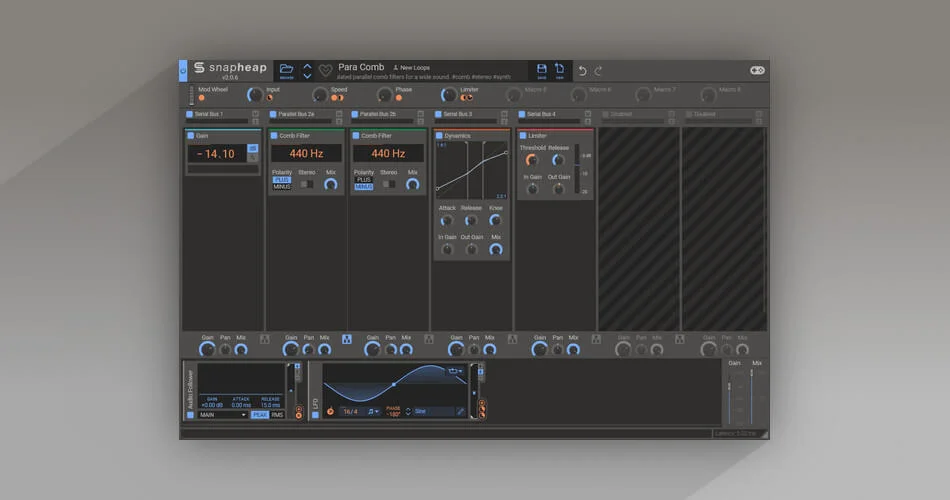Disable the Serial Bus 3 lane checkbox
The height and width of the screenshot is (500, 950).
coord(438,114)
